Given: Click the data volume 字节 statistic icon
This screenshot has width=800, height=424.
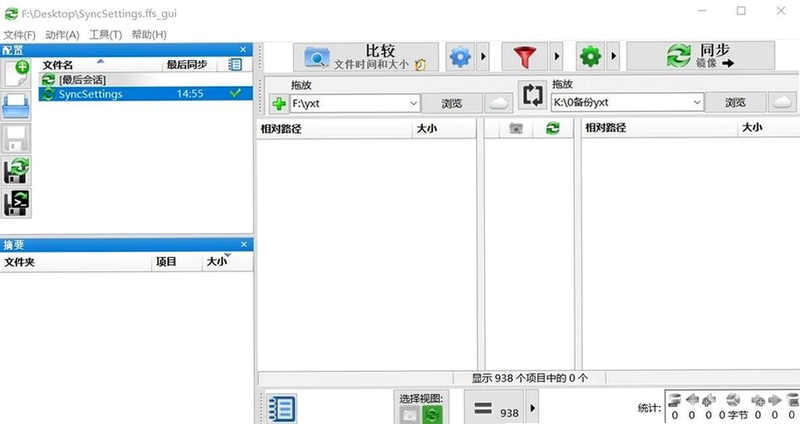Looking at the screenshot, I should coord(733,400).
